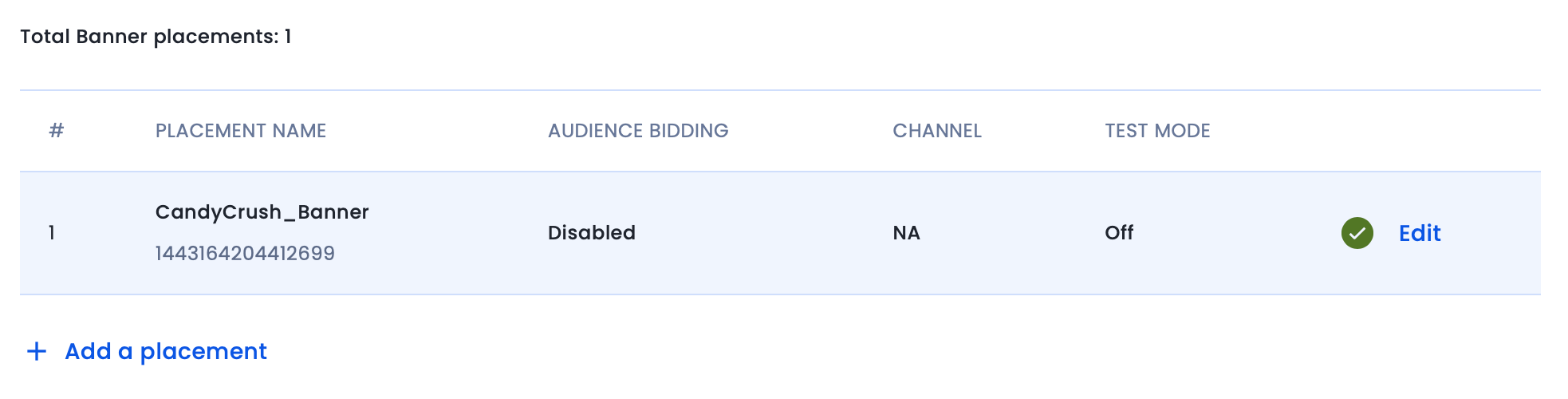
Task: Click the Audience Bidding column header
Action: point(638,131)
